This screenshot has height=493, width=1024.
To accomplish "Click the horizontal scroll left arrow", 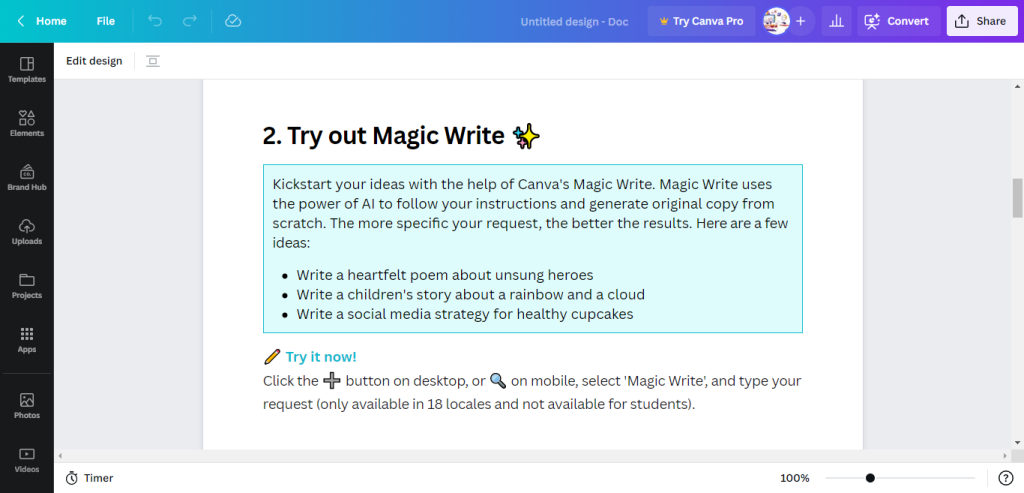I will click(x=60, y=455).
